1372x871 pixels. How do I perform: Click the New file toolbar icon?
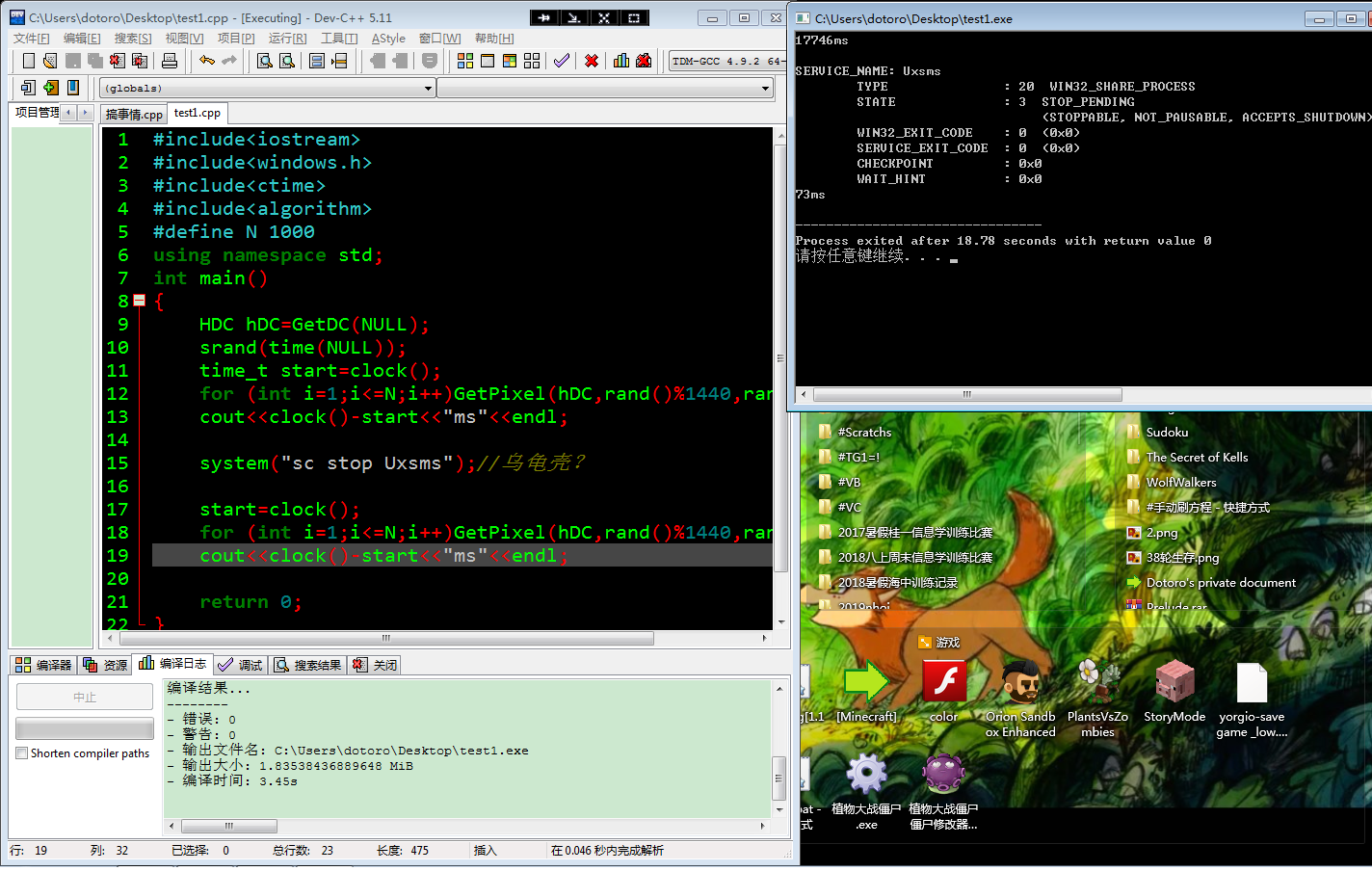click(x=28, y=61)
